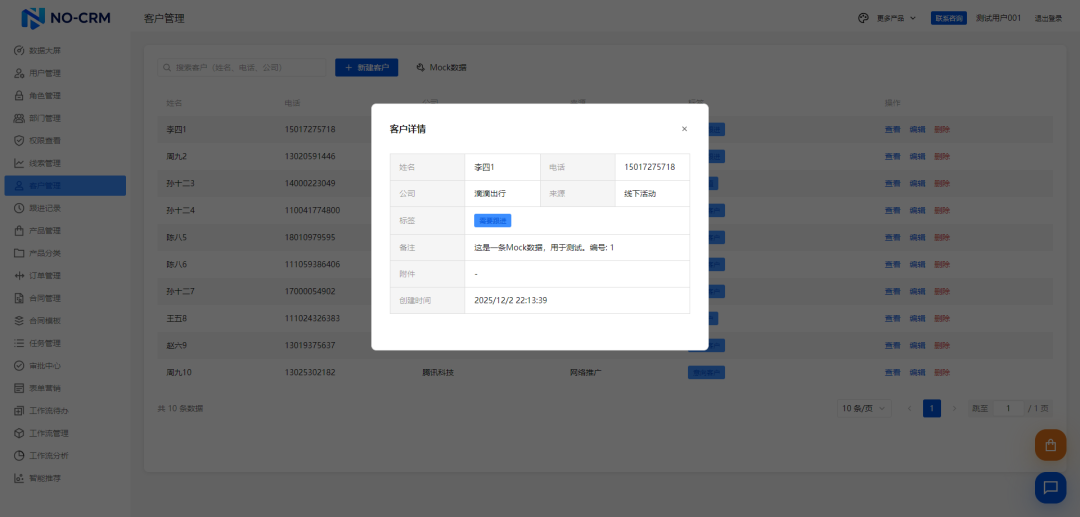The width and height of the screenshot is (1080, 517).
Task: Open 部门管理 group icon in sidebar
Action: click(19, 118)
